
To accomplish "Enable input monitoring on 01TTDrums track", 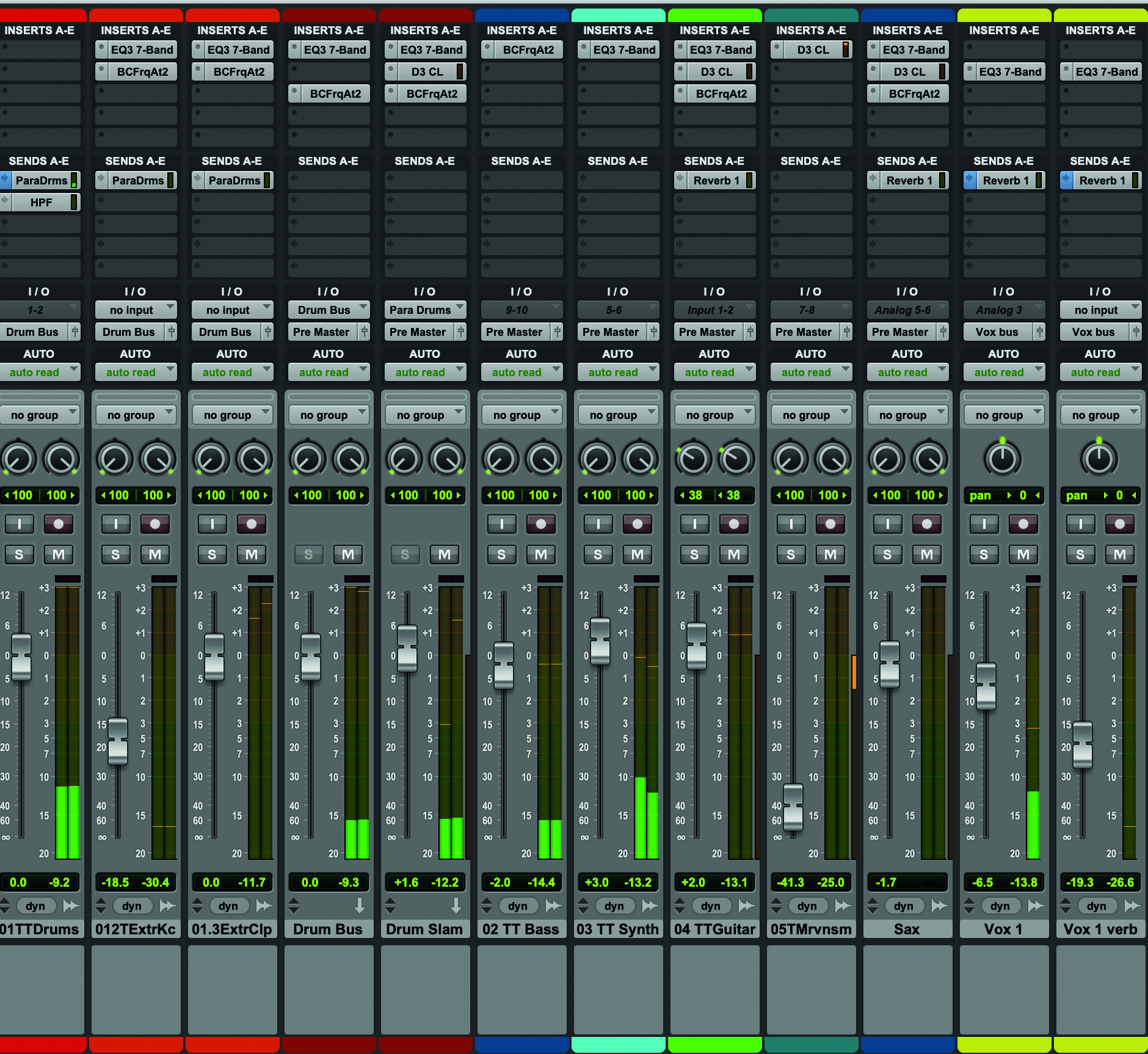I will coord(20,523).
